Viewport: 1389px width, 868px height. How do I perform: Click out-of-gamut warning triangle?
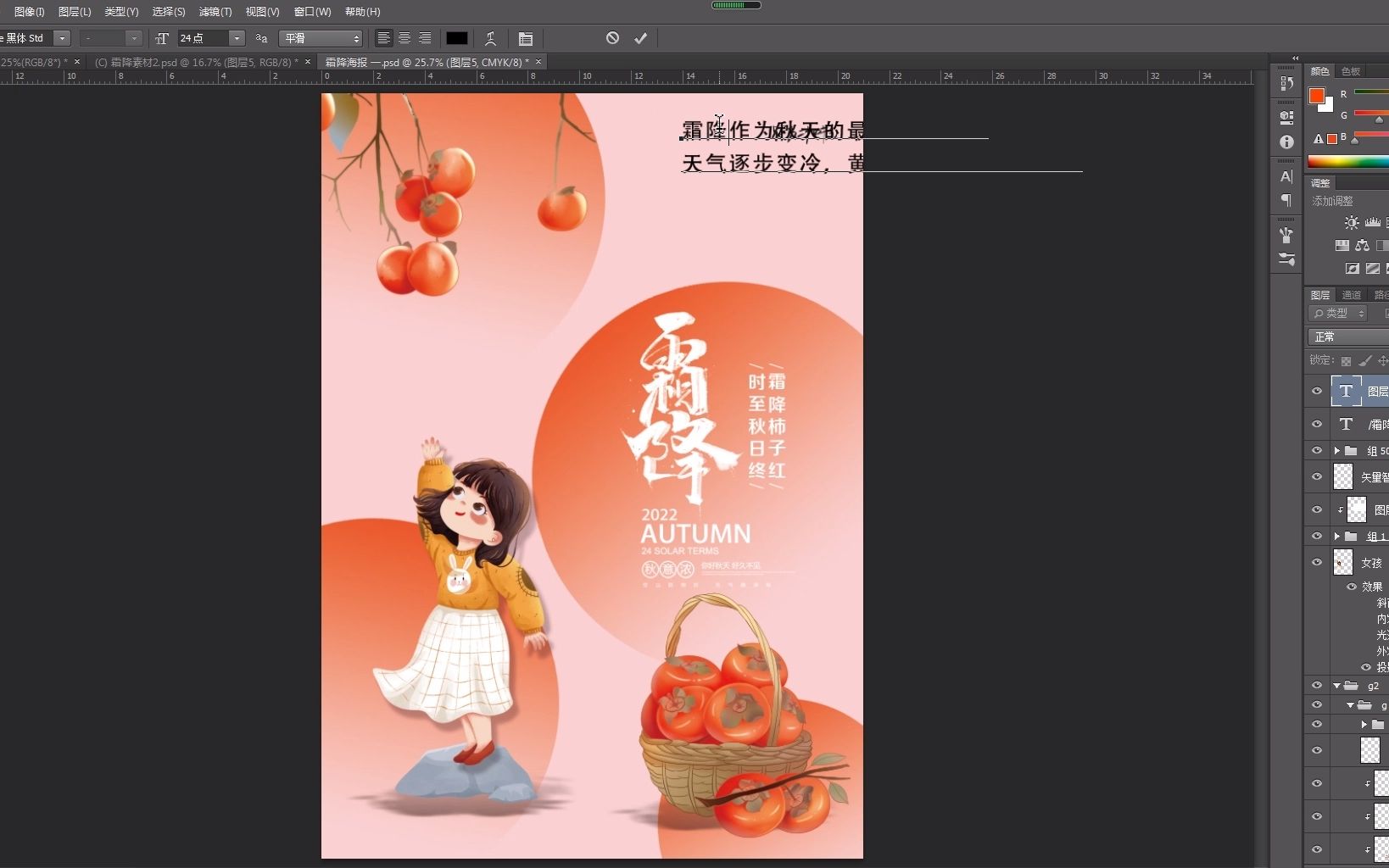coord(1318,139)
